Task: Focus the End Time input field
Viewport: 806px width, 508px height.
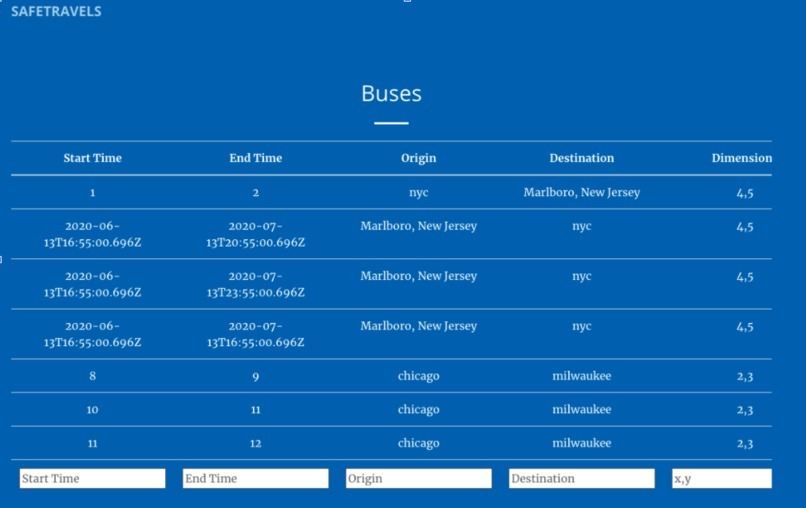Action: [255, 478]
